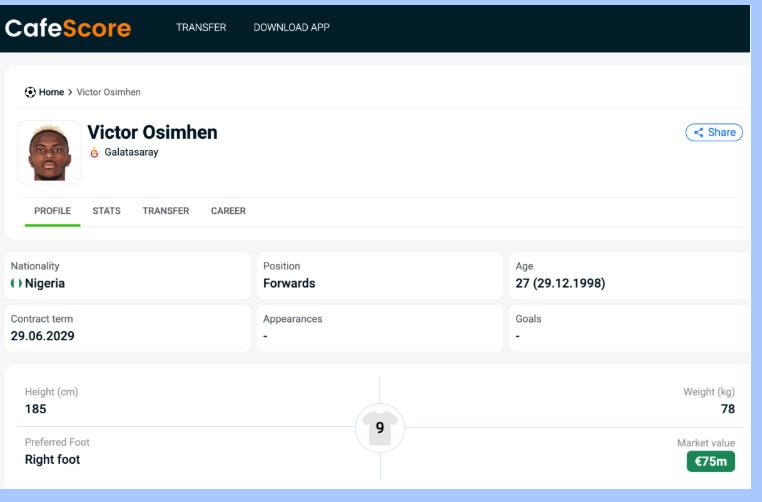Click the CafeScore logo
Image resolution: width=762 pixels, height=502 pixels.
[x=68, y=28]
